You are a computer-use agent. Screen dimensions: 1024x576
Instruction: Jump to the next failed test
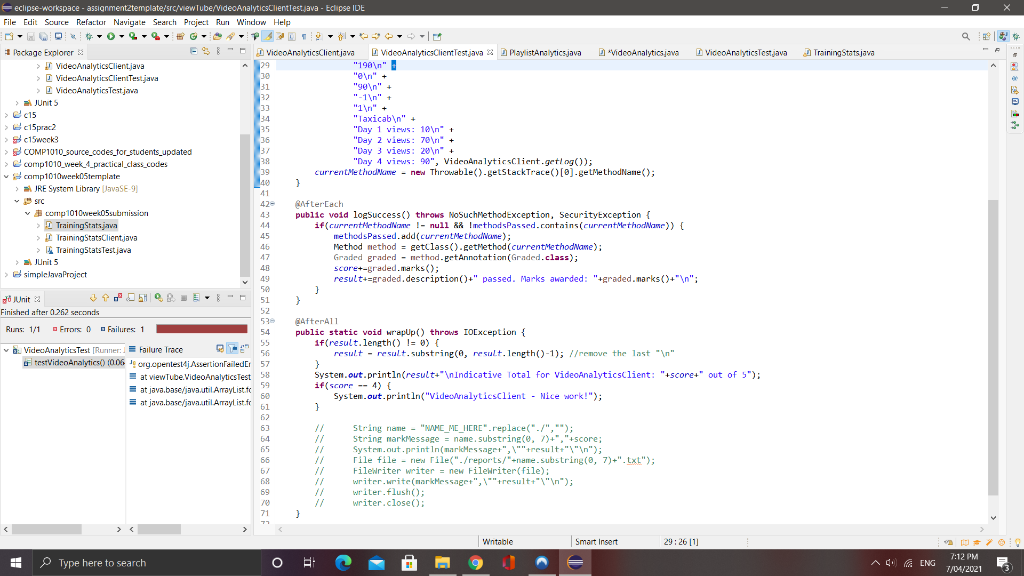[92, 297]
